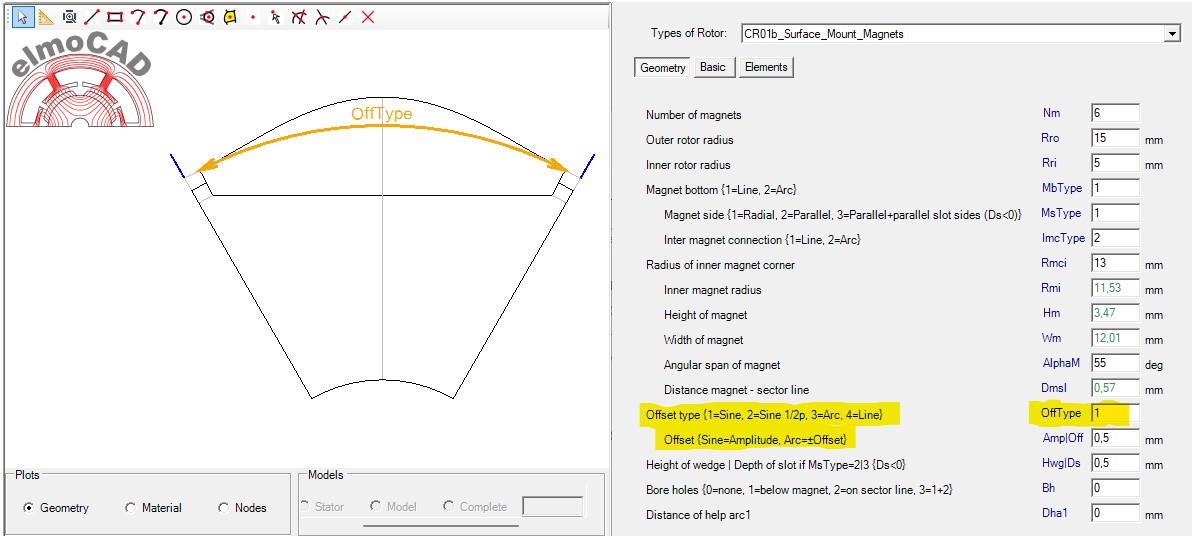Click the Nm number of magnets field
The image size is (1192, 536).
pos(1115,113)
